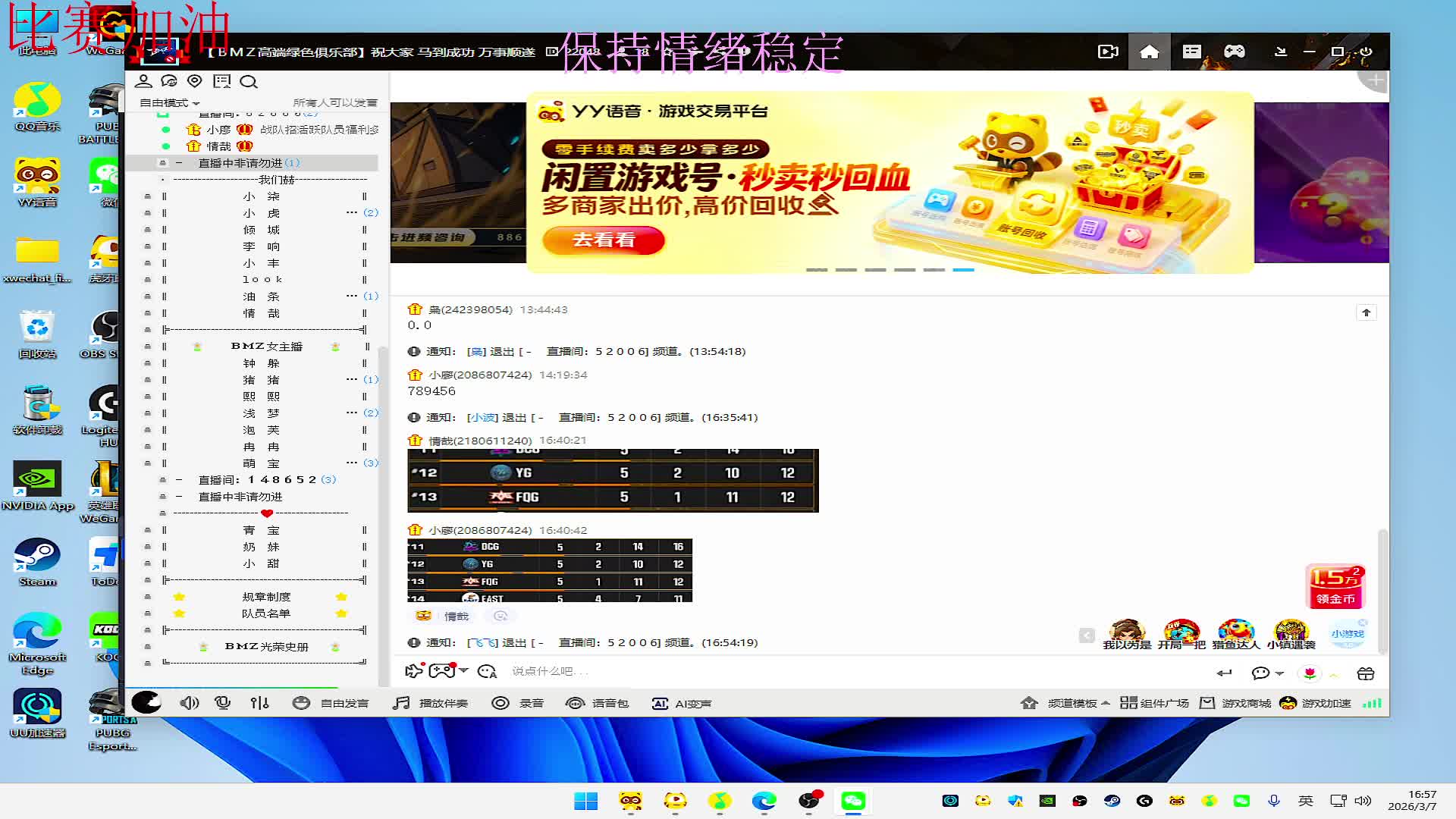Toggle the speaker volume icon

pyautogui.click(x=189, y=703)
